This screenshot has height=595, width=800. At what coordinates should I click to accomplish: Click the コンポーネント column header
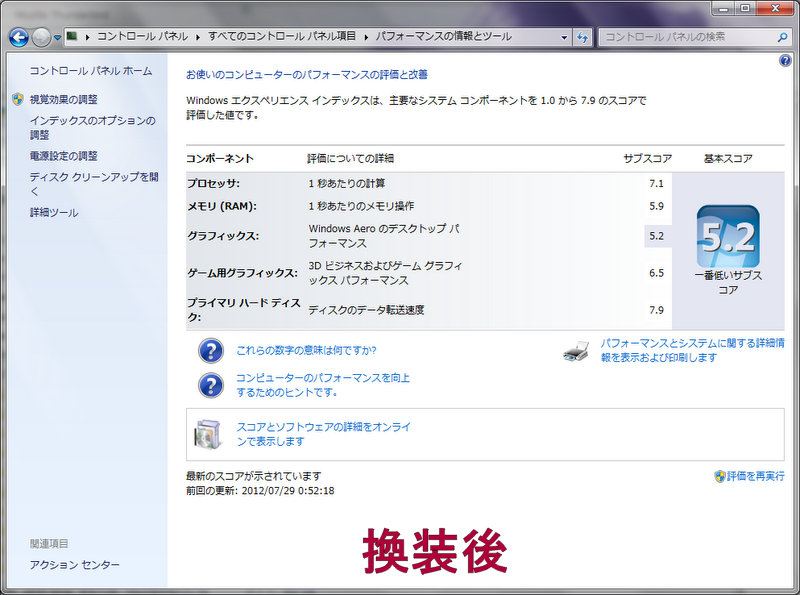pos(220,159)
